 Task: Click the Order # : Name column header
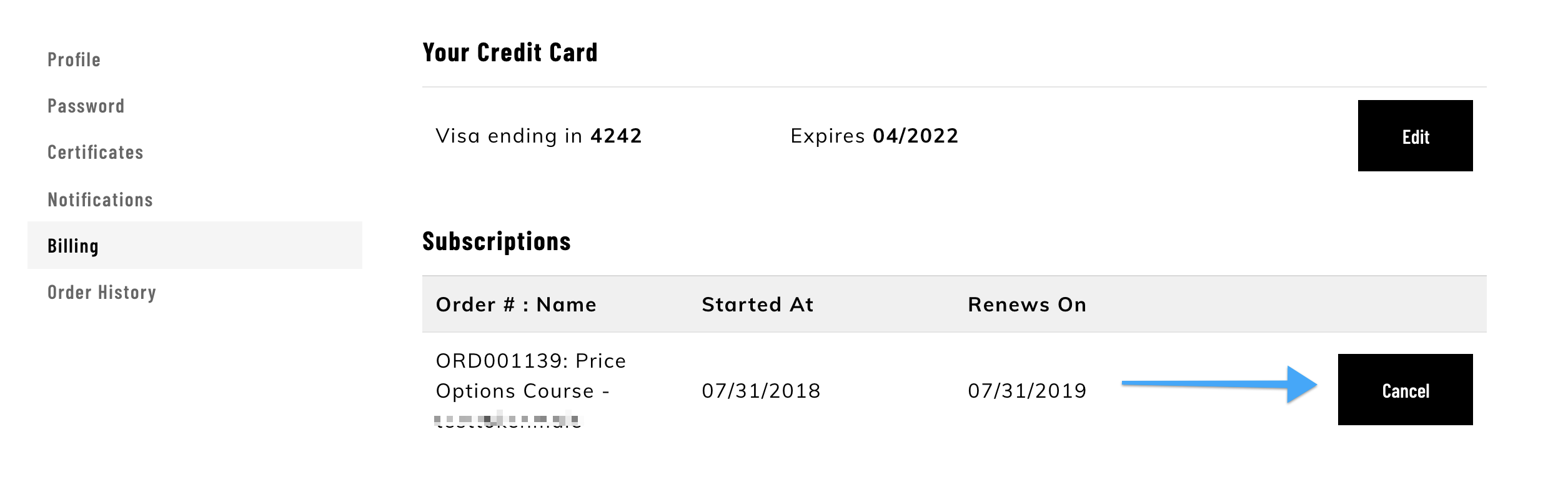coord(516,305)
